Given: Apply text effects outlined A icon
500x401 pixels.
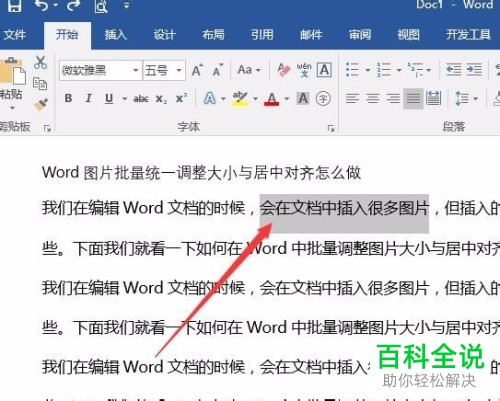Looking at the screenshot, I should (210, 98).
